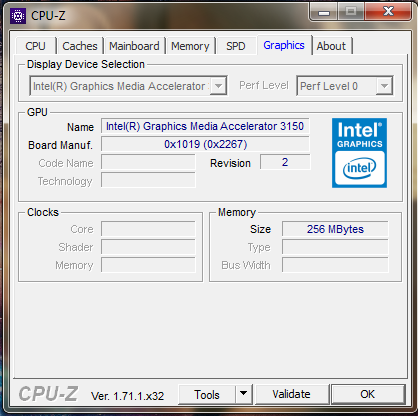Close the CPU-Z window
The image size is (418, 416).
click(389, 12)
